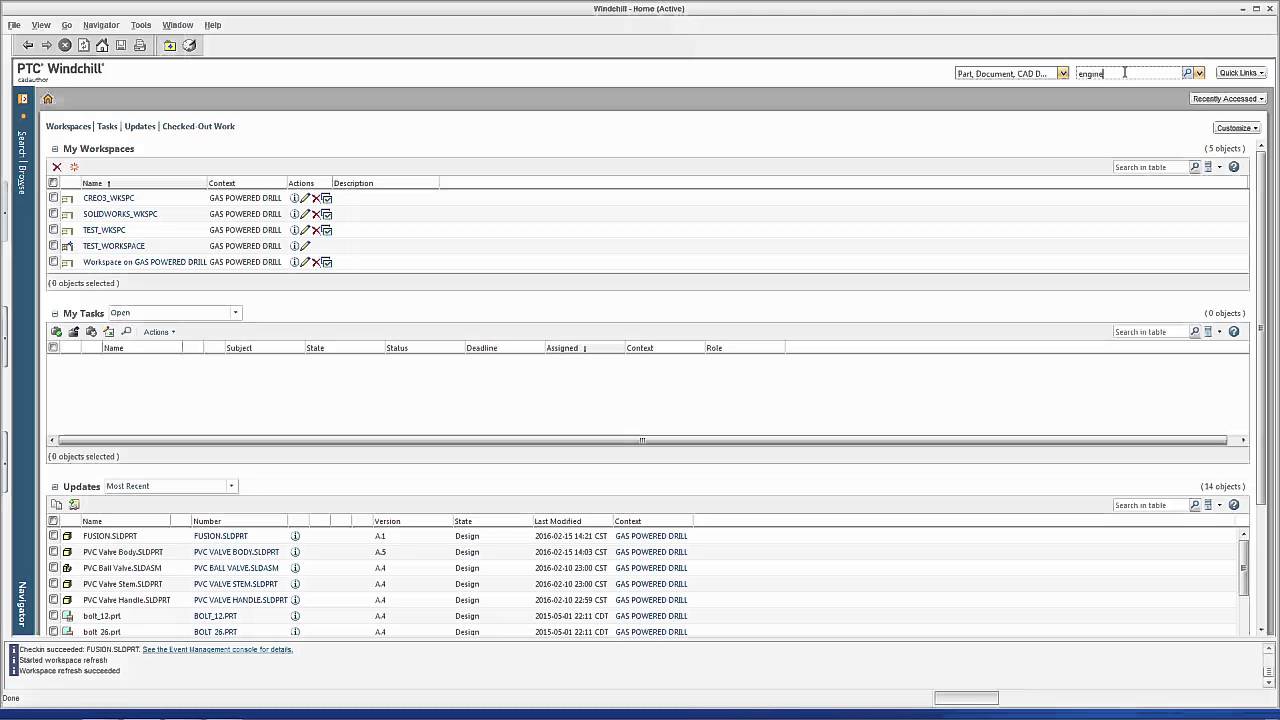Click the home breadcrumb icon in gray bar
Screen dimensions: 1280x720
tap(47, 99)
